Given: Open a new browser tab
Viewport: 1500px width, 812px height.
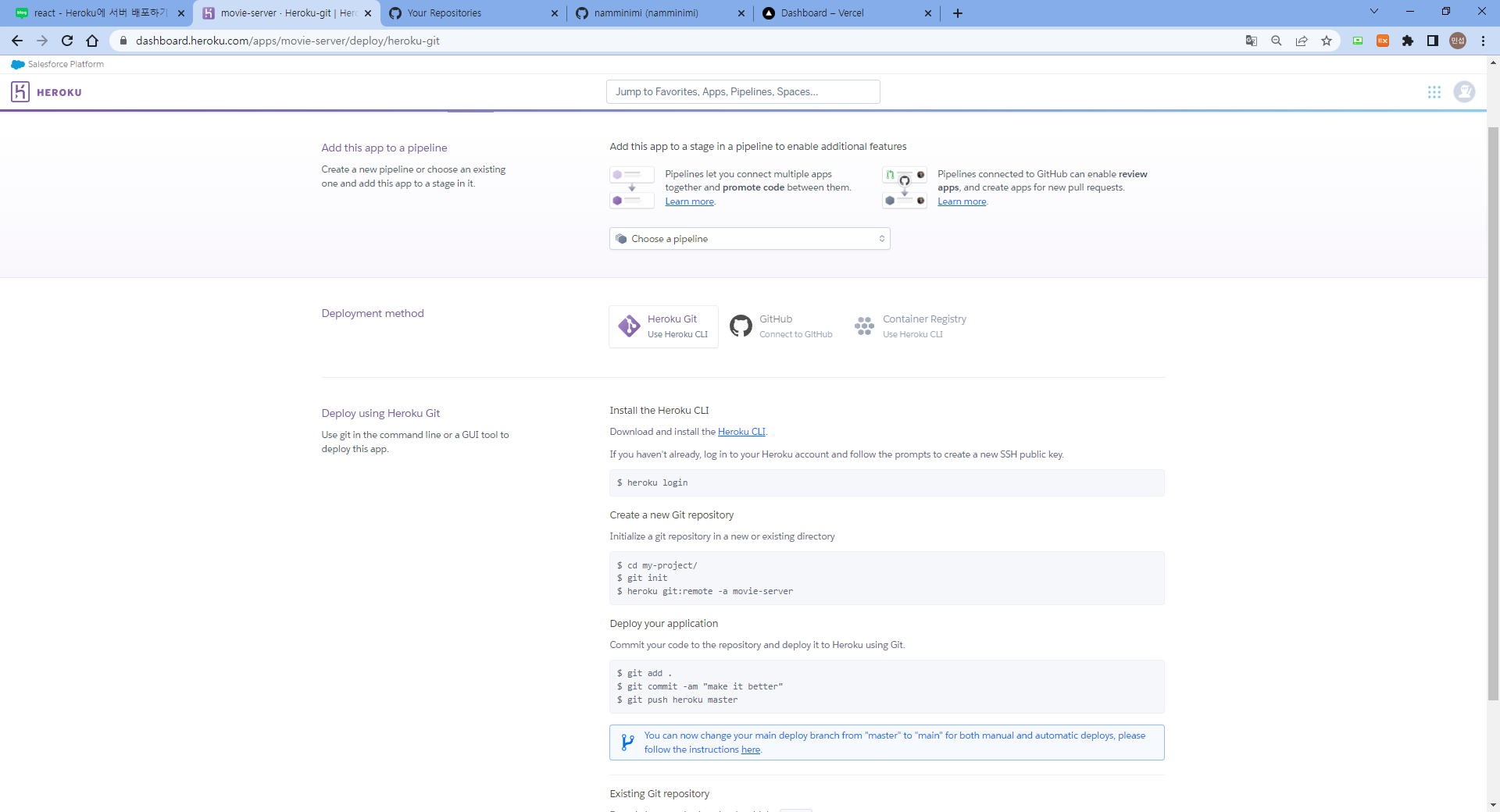Looking at the screenshot, I should [958, 13].
